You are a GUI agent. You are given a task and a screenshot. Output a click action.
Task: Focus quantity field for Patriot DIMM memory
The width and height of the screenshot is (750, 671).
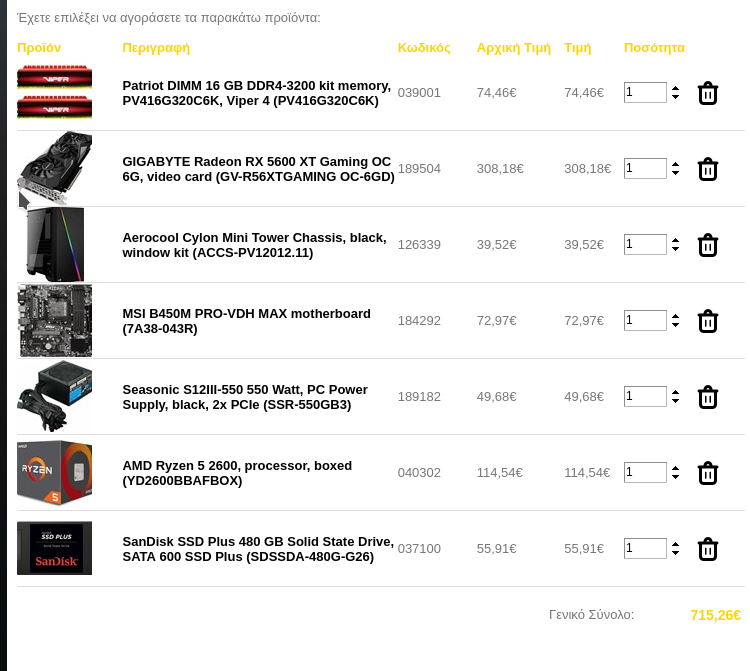click(645, 92)
